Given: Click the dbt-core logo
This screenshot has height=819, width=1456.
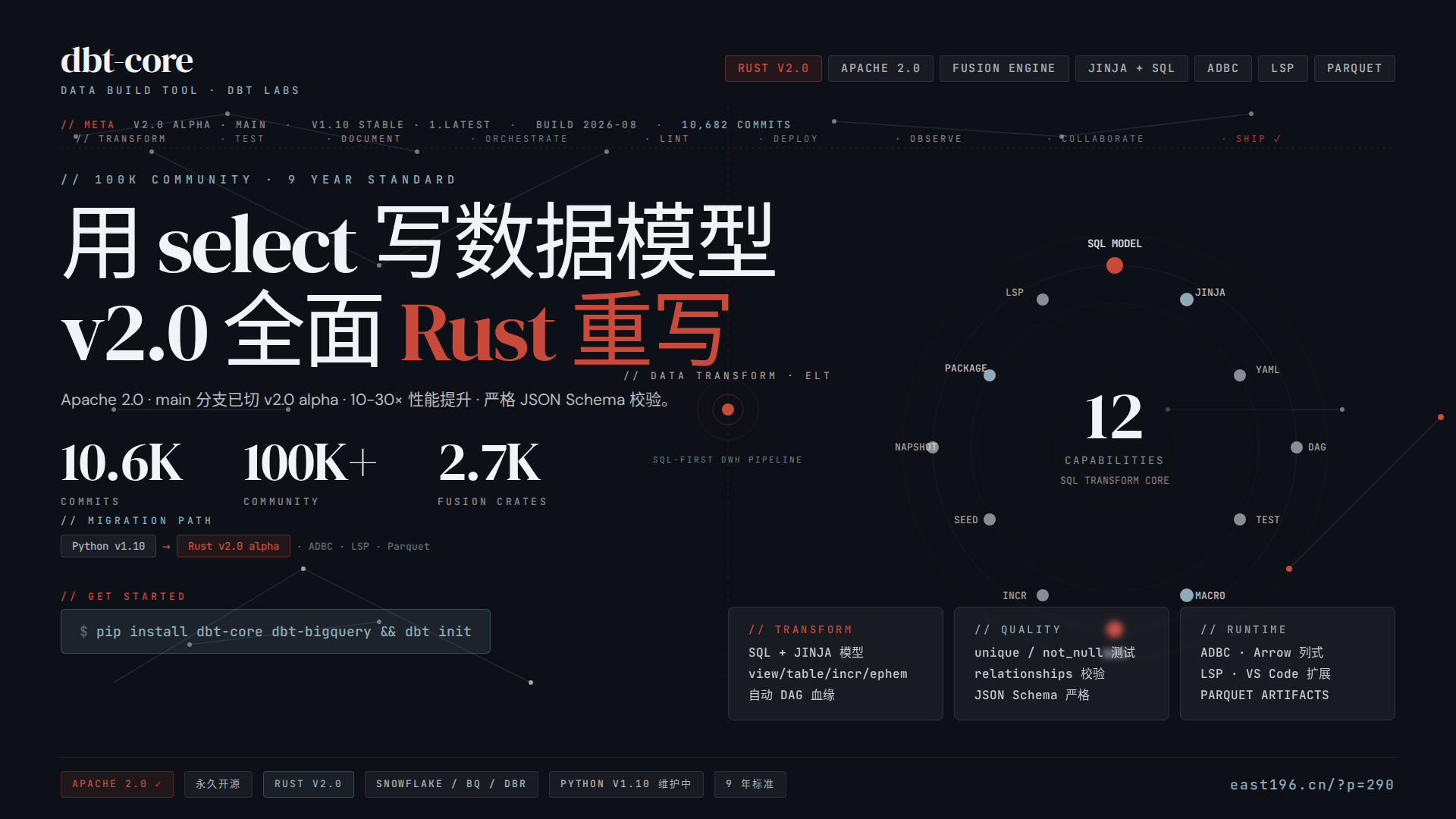Looking at the screenshot, I should click(x=127, y=61).
